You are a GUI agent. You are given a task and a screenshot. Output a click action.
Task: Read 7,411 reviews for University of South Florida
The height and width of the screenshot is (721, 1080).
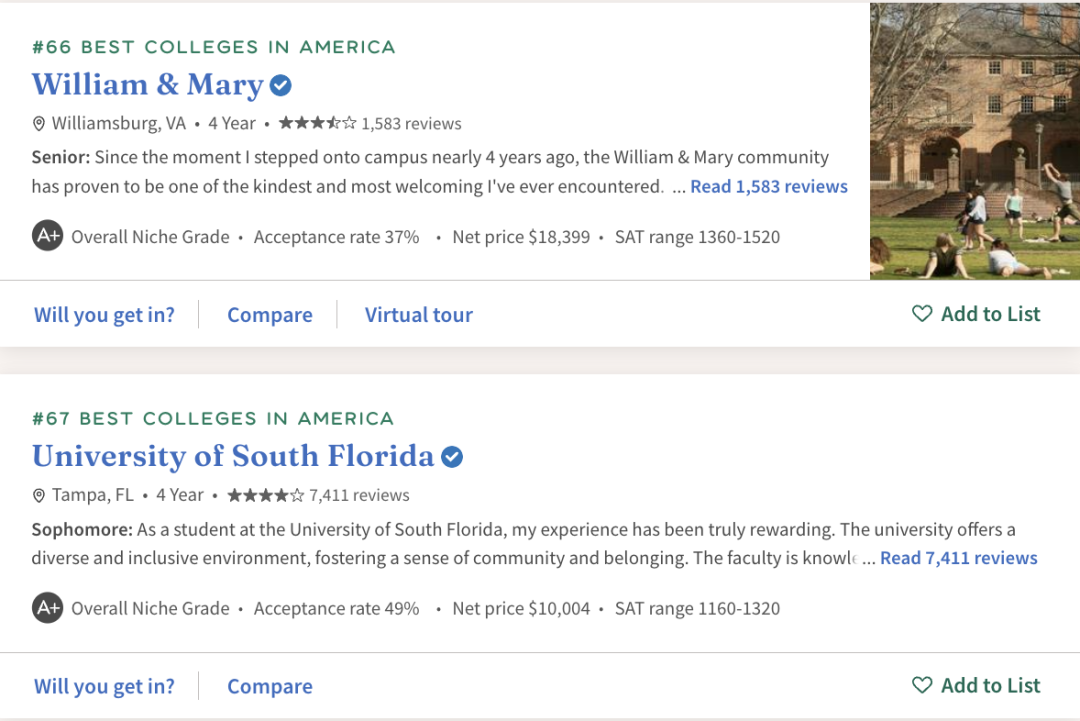tap(958, 558)
